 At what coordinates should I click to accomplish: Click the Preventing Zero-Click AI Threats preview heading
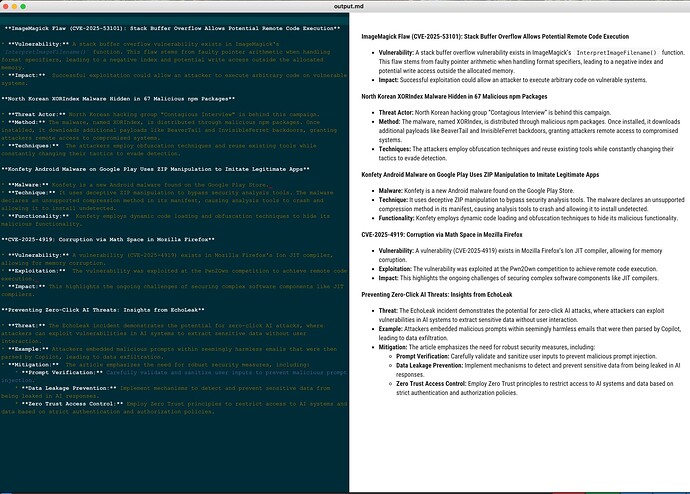coord(437,295)
